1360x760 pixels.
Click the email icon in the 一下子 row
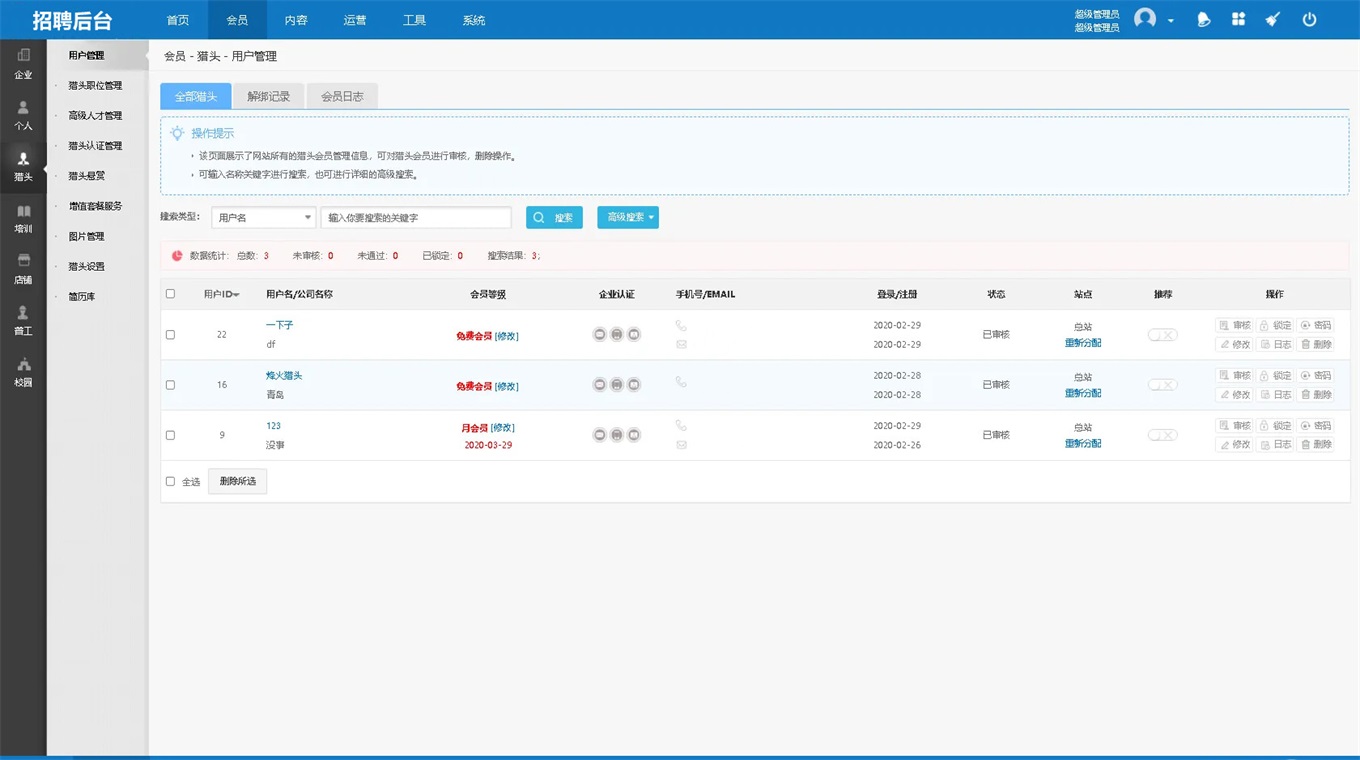click(x=681, y=344)
